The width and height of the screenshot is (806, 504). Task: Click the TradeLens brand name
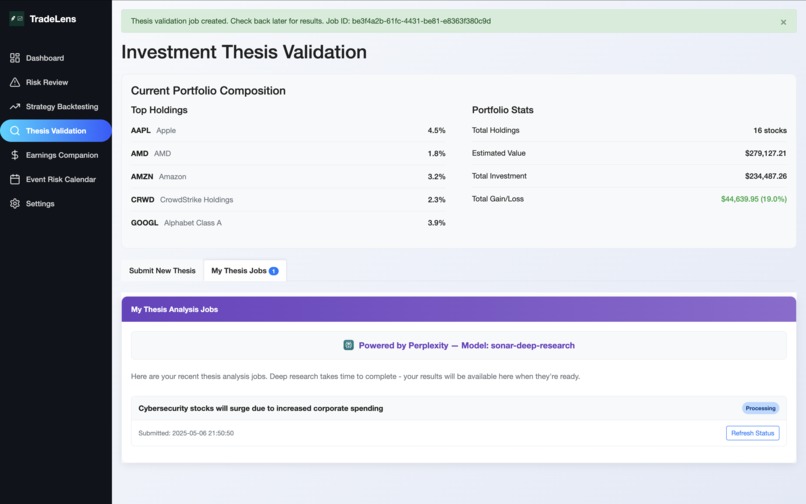click(53, 19)
